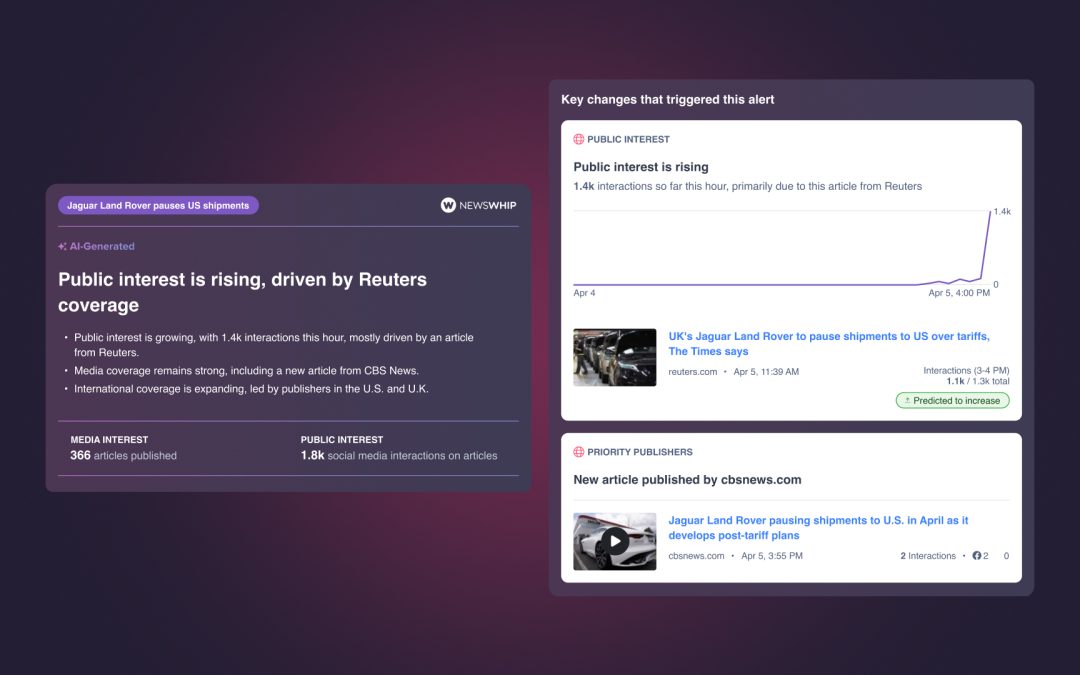Open the Reuters article car thumbnail

[x=614, y=357]
